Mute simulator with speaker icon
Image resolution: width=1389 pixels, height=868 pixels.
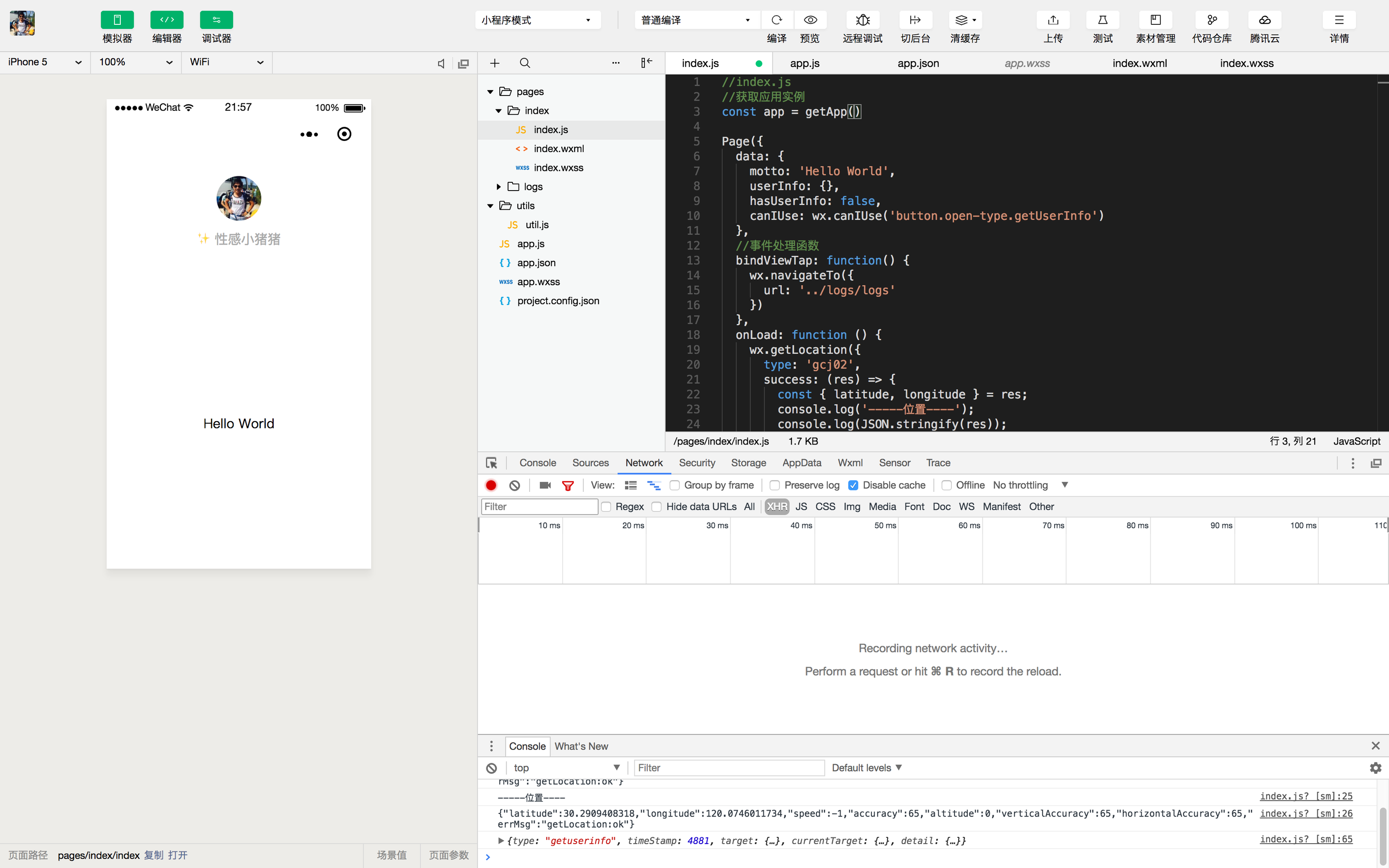pos(441,63)
